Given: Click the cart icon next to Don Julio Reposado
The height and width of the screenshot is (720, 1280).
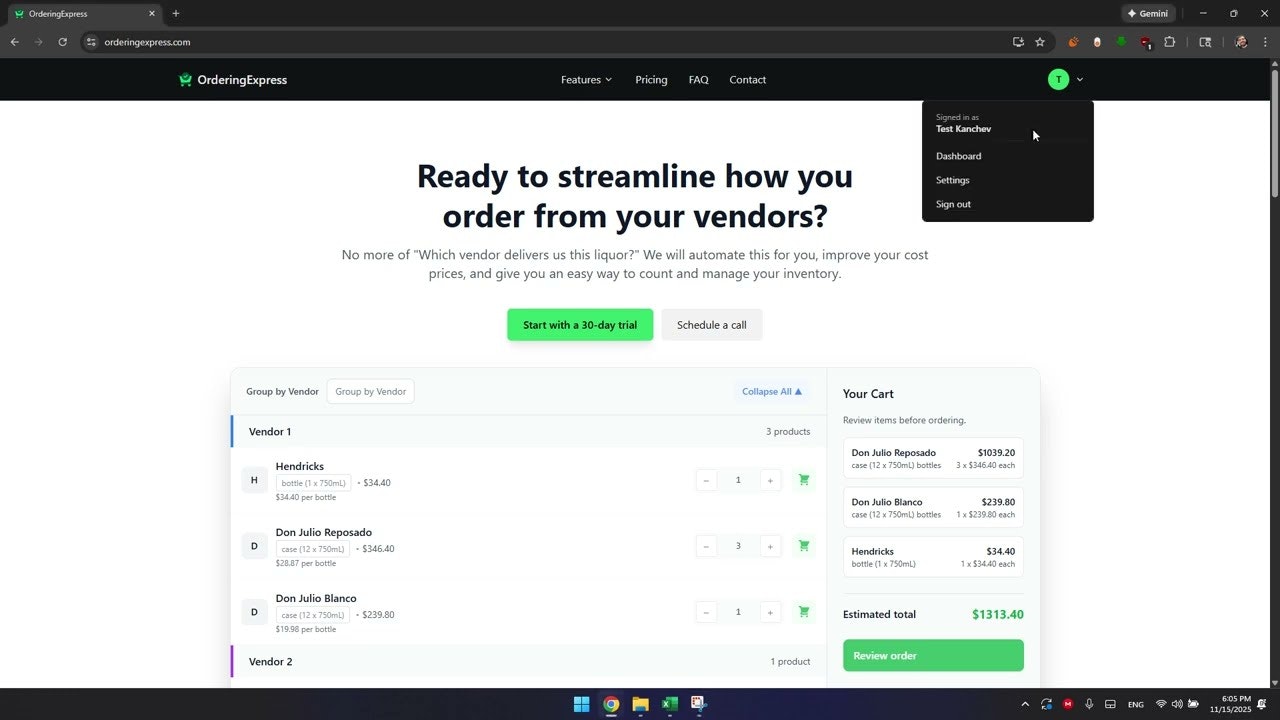Looking at the screenshot, I should (803, 546).
